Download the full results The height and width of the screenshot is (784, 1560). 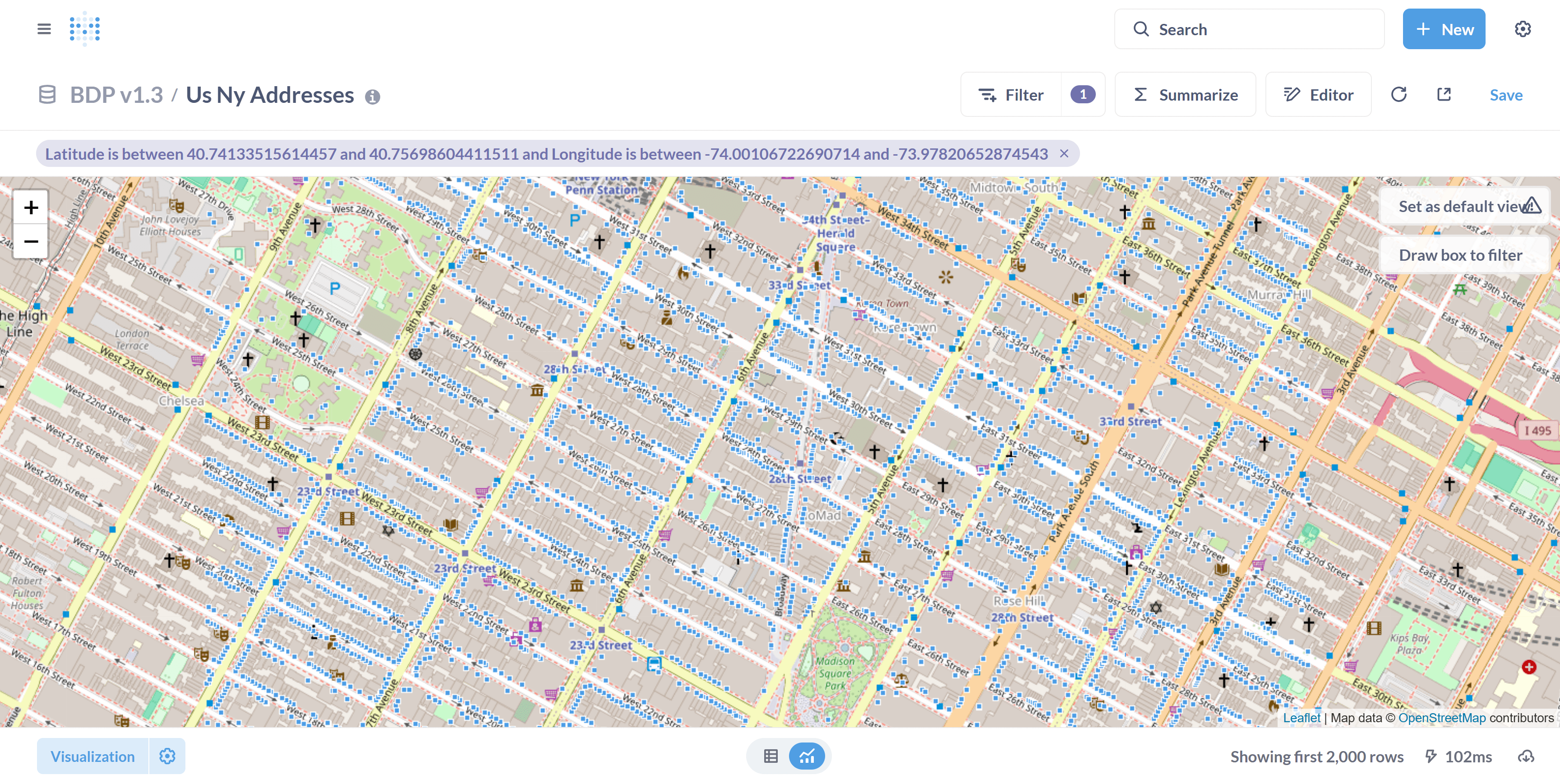pos(1525,756)
